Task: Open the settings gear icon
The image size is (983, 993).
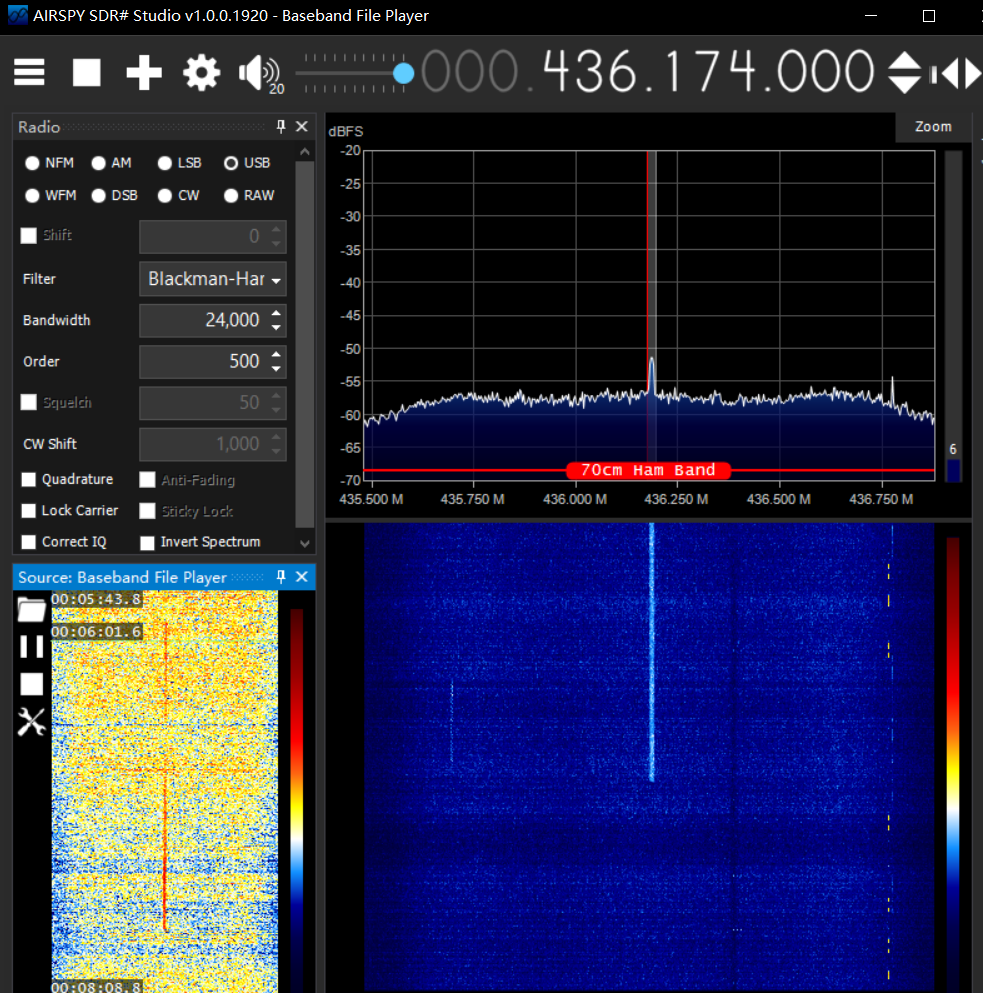Action: point(201,72)
